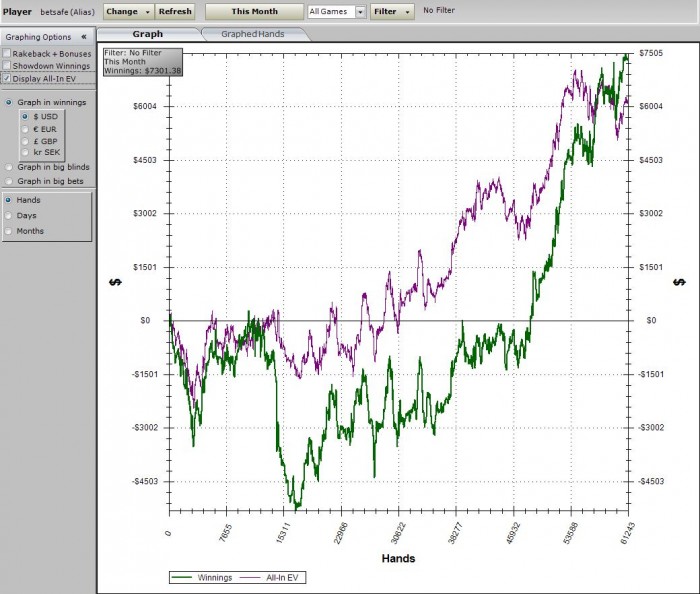Click the 7655 hands axis label

tap(226, 533)
